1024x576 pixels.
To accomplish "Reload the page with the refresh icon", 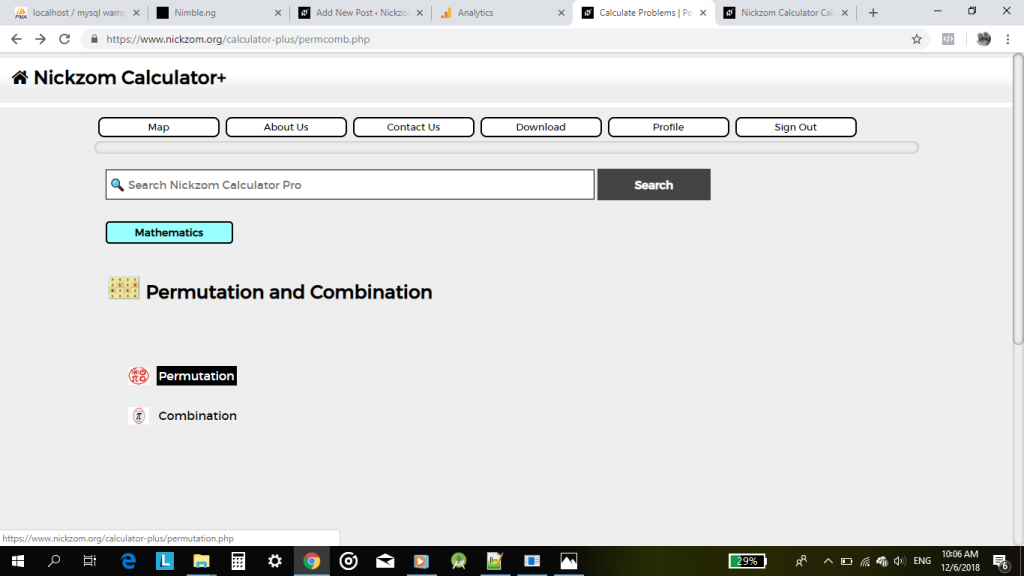I will 64,39.
